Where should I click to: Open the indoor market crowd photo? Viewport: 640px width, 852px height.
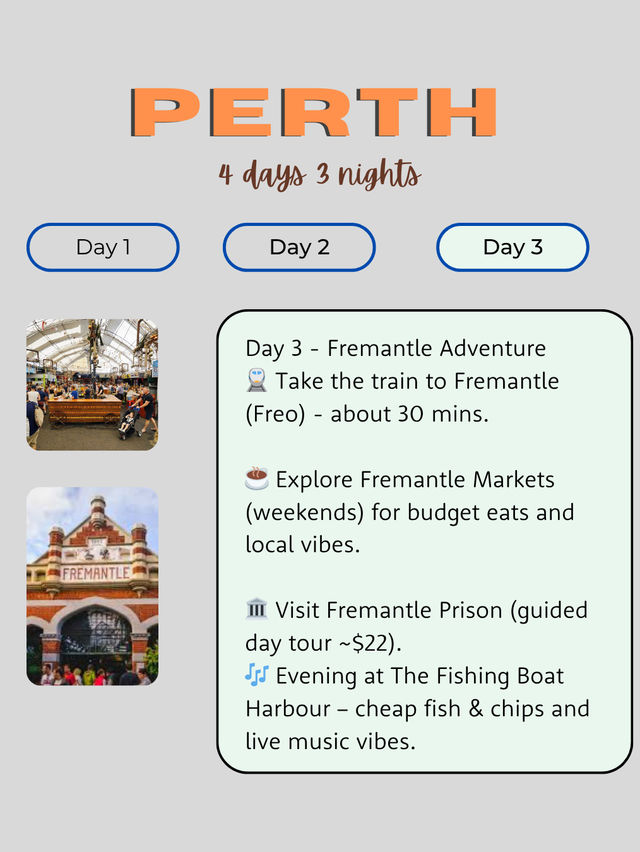92,385
